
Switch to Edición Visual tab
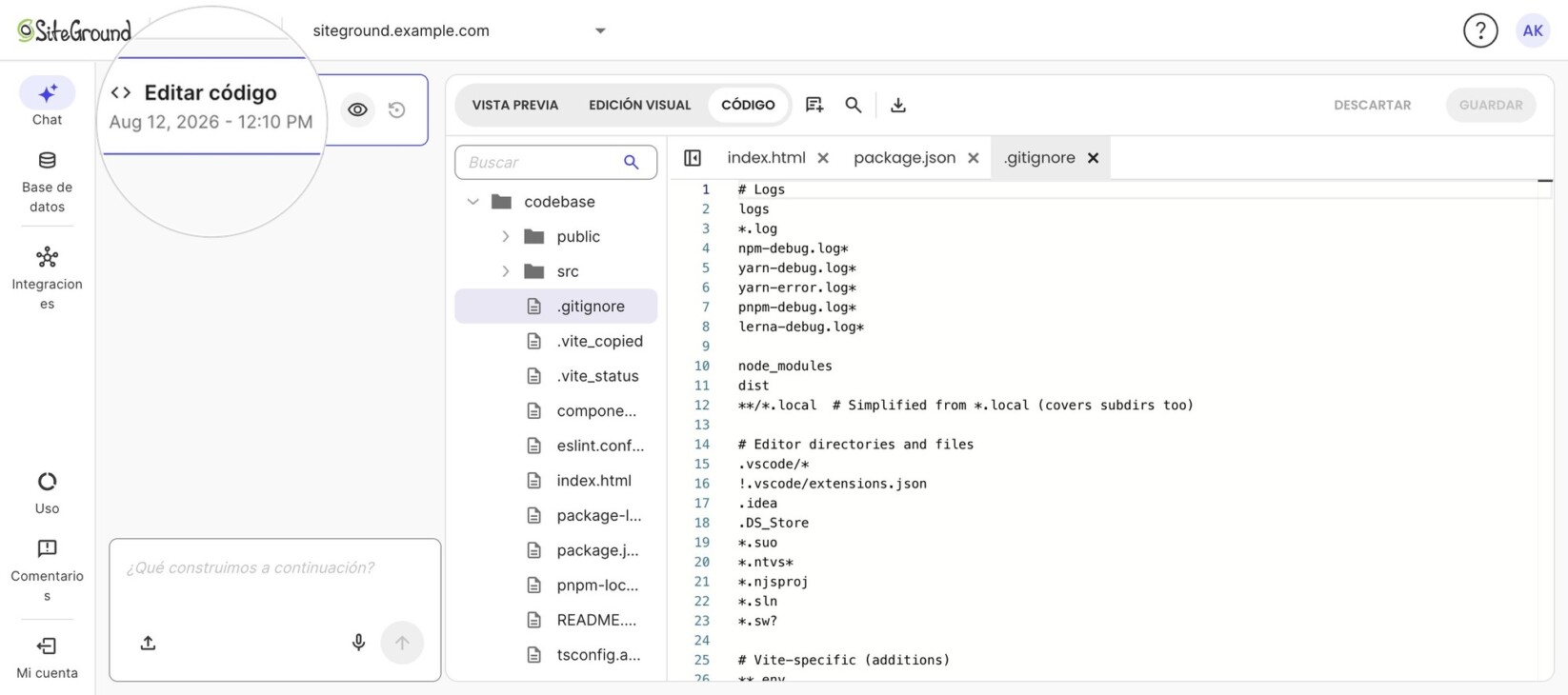tap(640, 105)
